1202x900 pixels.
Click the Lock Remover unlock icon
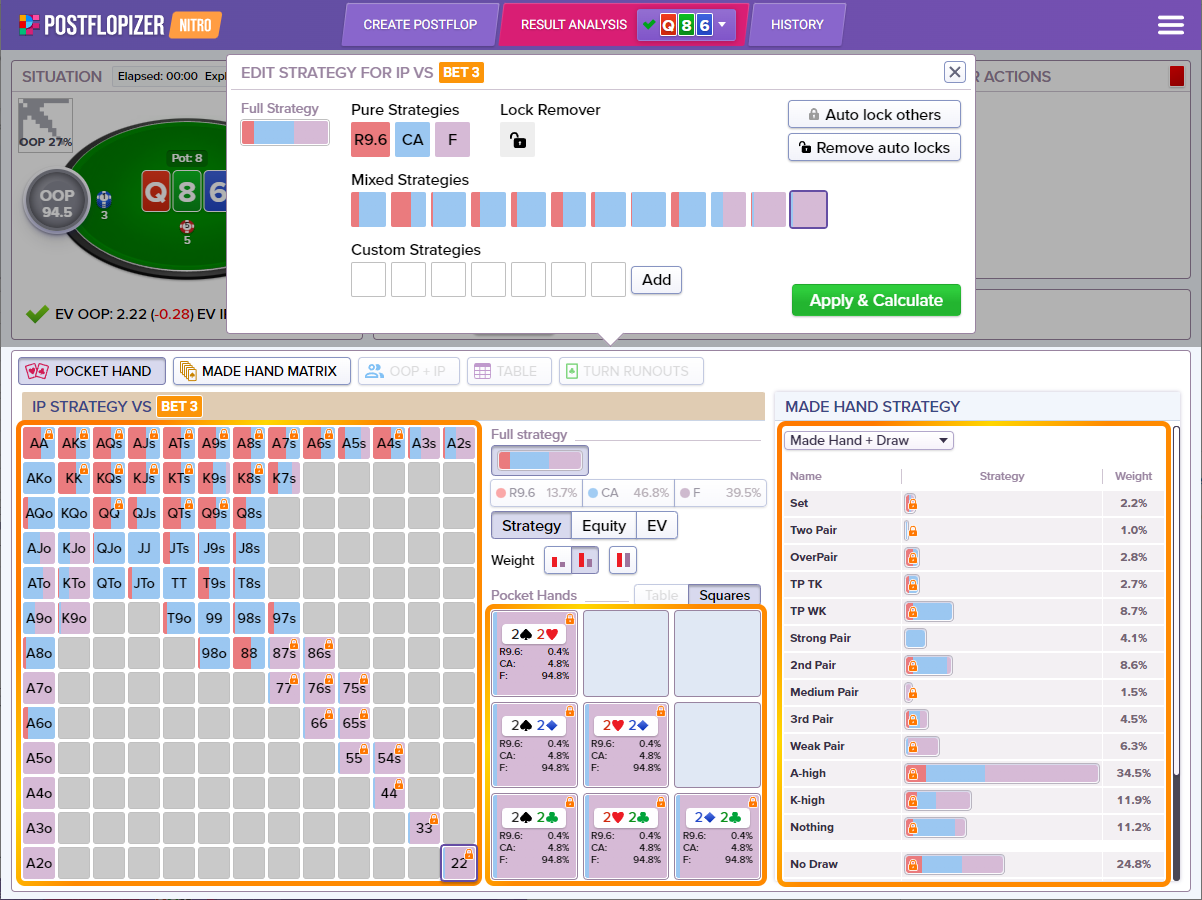point(517,140)
